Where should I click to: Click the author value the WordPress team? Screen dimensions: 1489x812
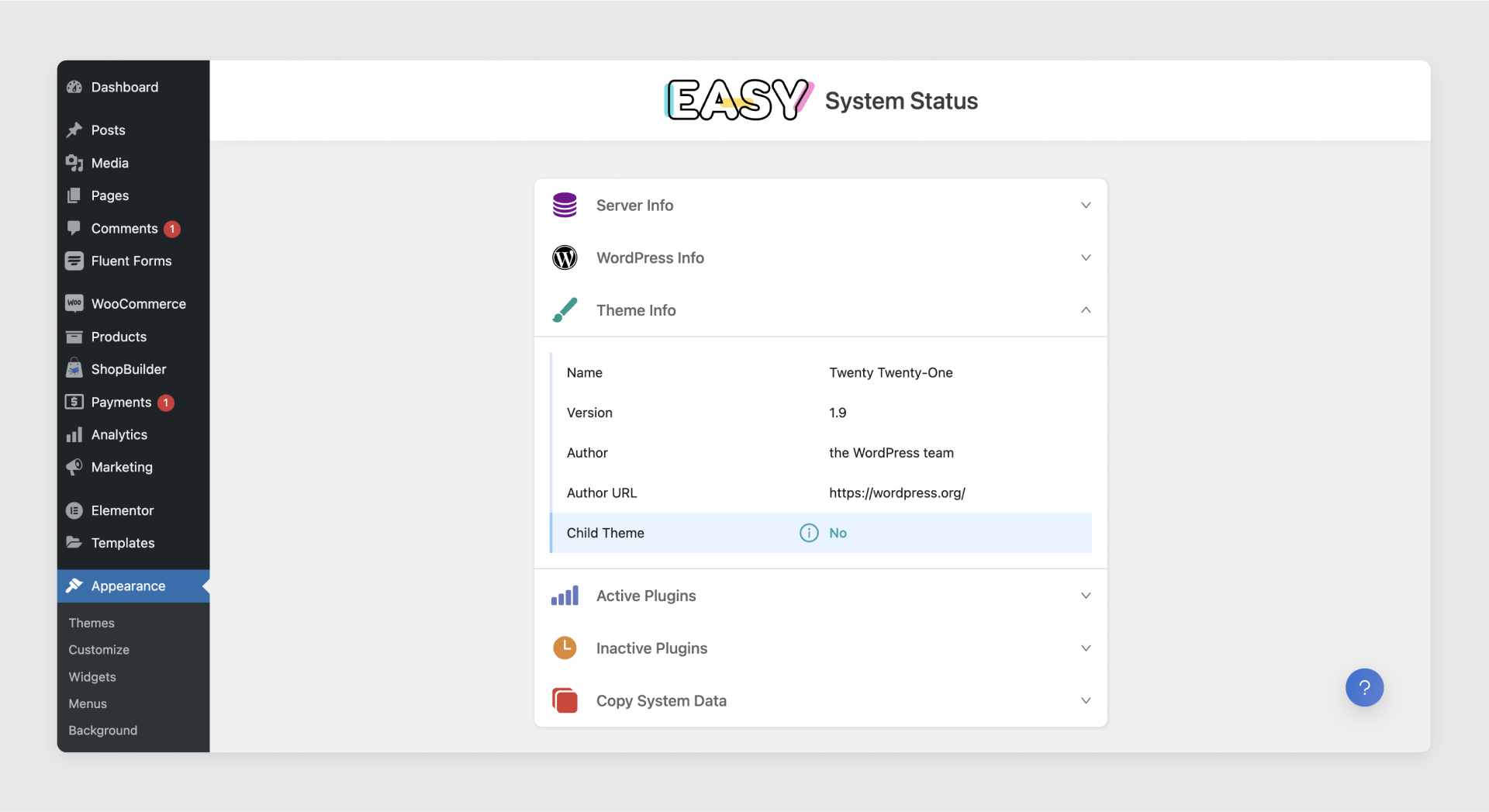tap(891, 453)
